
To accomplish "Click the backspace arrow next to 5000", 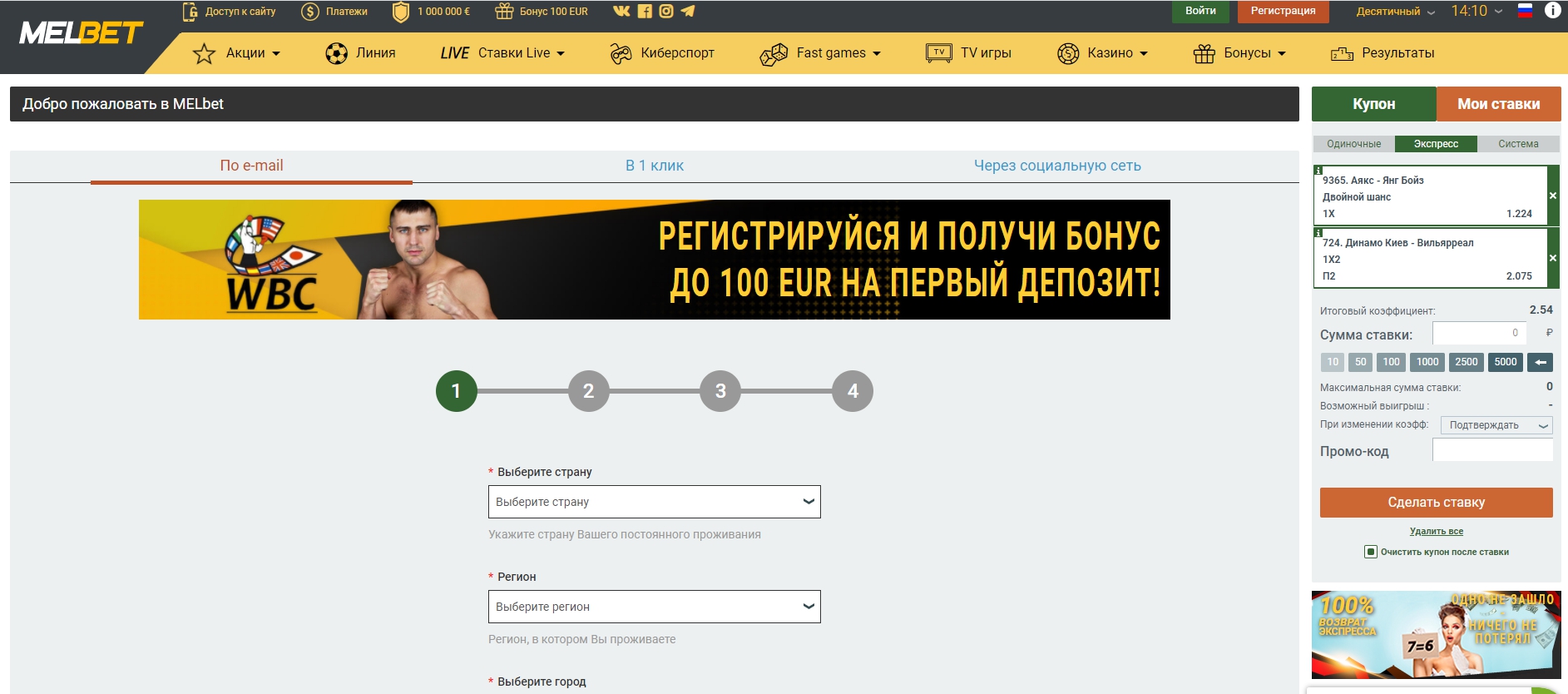I will point(1541,362).
